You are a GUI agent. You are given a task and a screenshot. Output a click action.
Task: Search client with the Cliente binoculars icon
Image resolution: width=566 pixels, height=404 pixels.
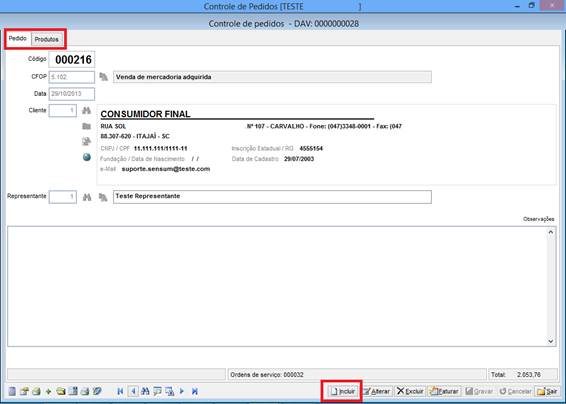click(86, 110)
